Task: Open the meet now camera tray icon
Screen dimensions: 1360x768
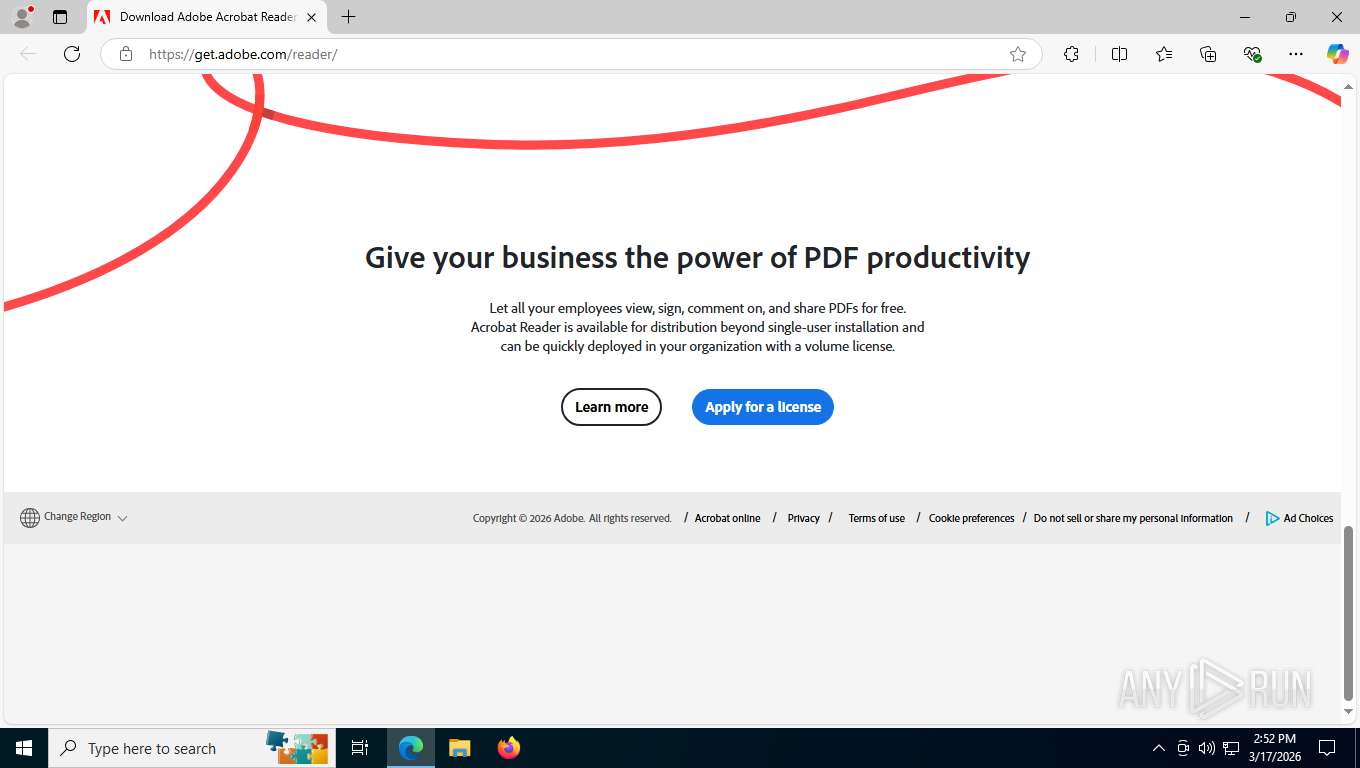Action: 1183,748
